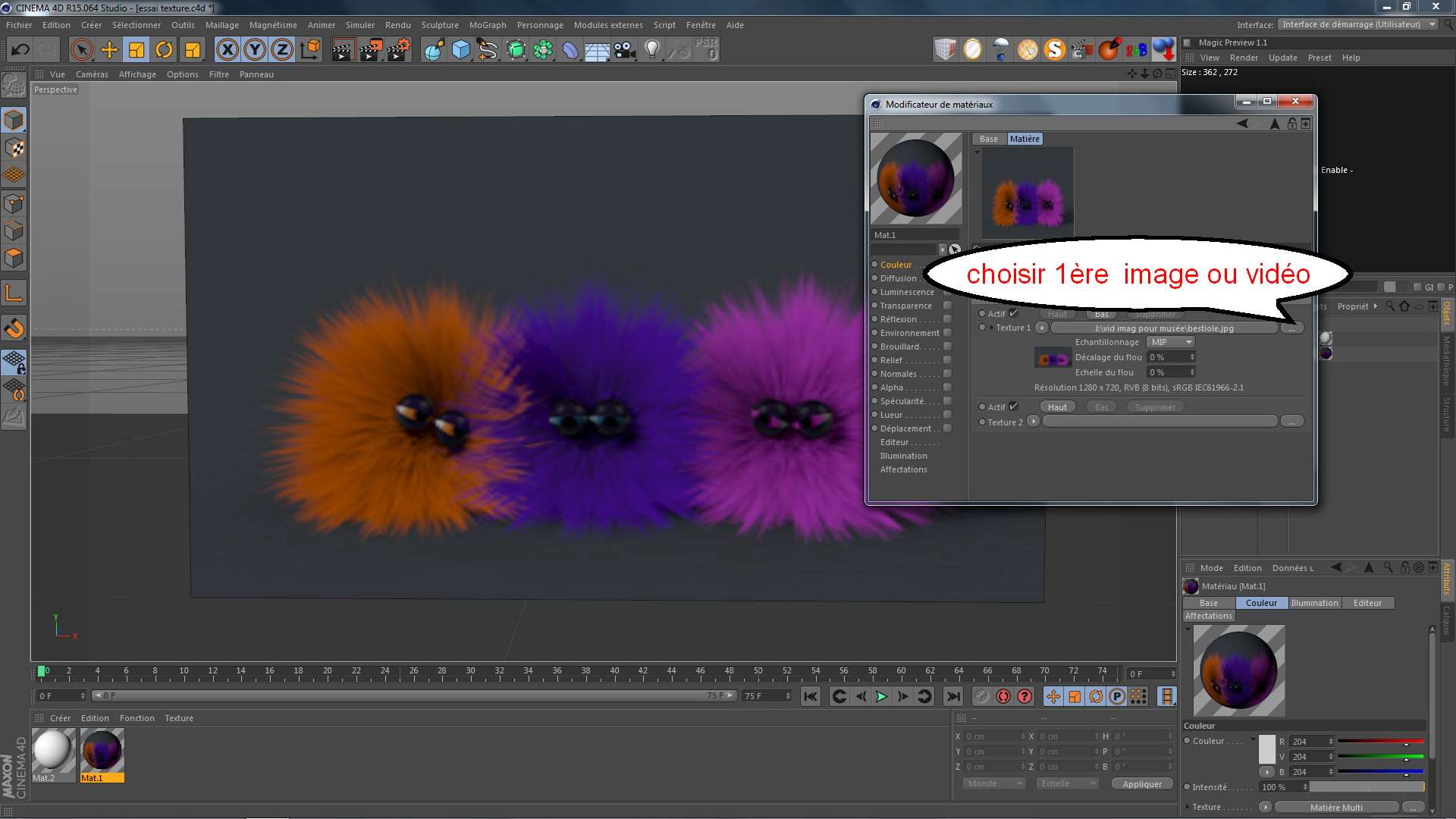This screenshot has width=1456, height=819.
Task: Click the floor grid object icon
Action: pyautogui.click(x=598, y=50)
